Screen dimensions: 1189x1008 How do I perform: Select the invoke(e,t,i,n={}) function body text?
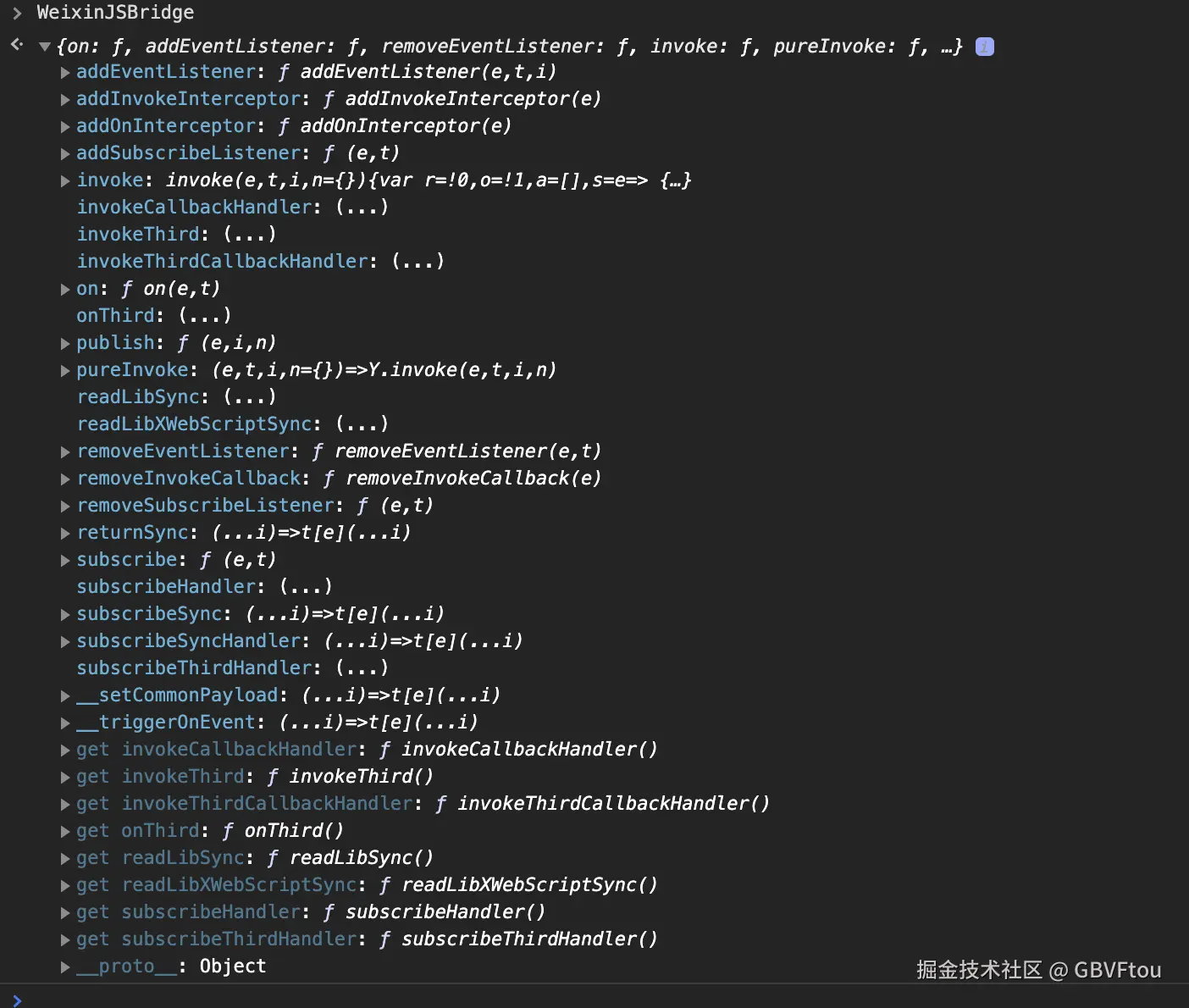[429, 180]
